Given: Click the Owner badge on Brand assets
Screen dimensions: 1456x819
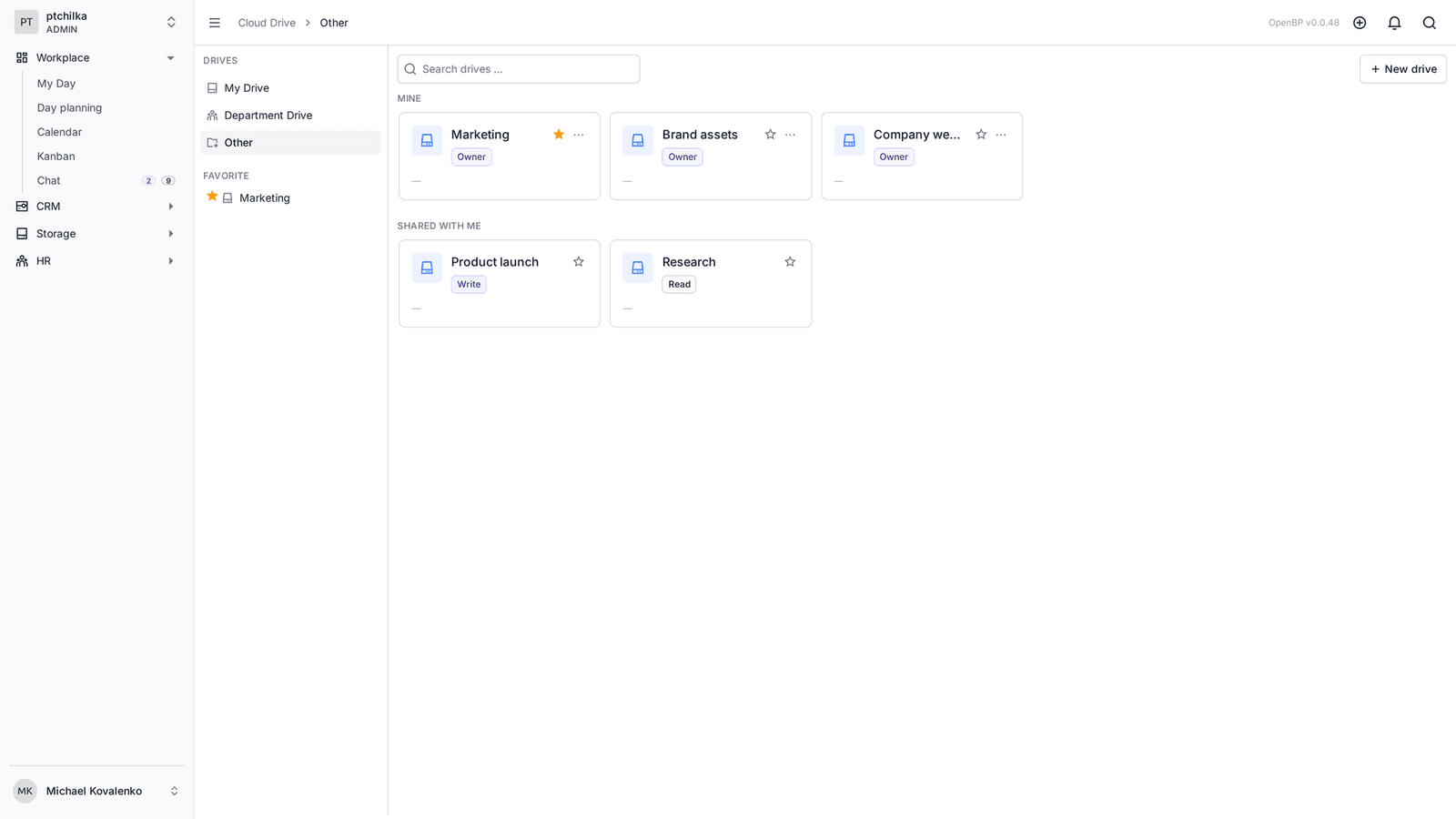Looking at the screenshot, I should point(682,157).
